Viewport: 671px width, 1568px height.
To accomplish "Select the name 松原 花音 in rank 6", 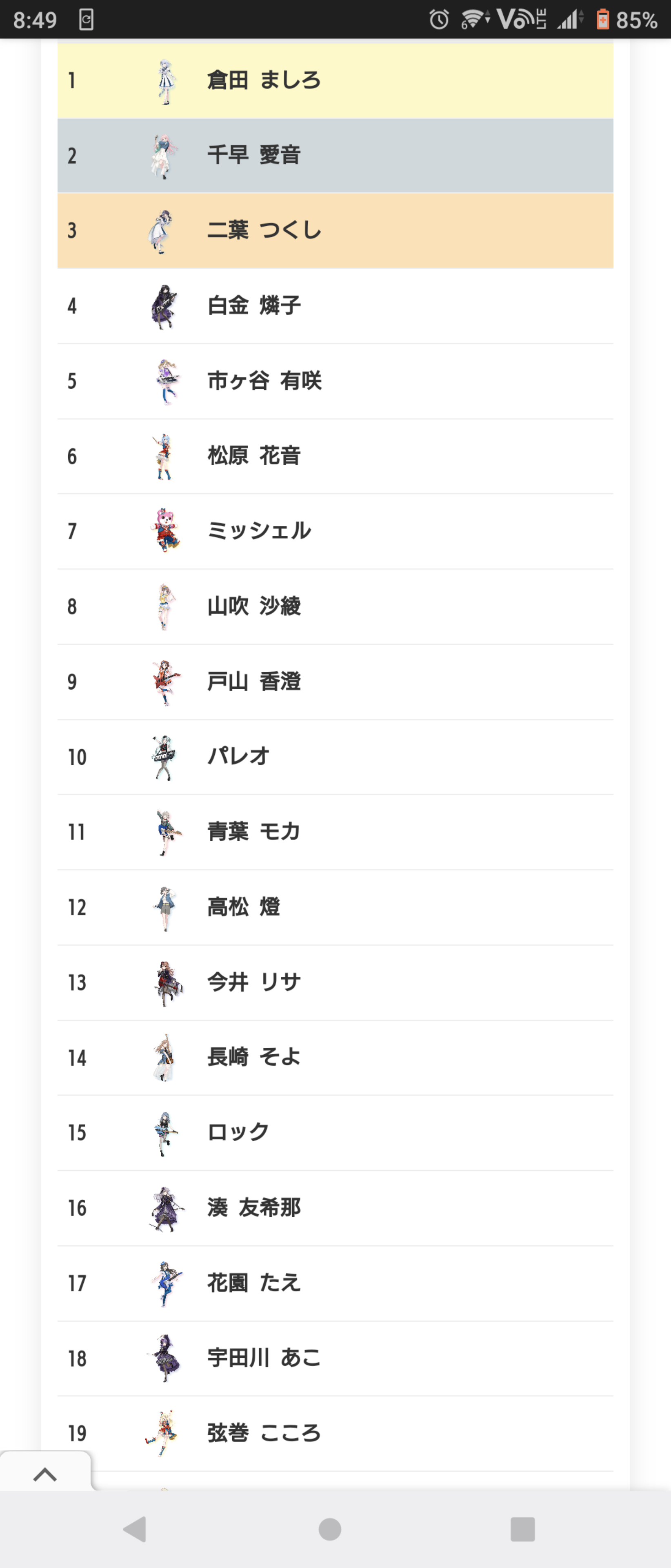I will pos(254,456).
